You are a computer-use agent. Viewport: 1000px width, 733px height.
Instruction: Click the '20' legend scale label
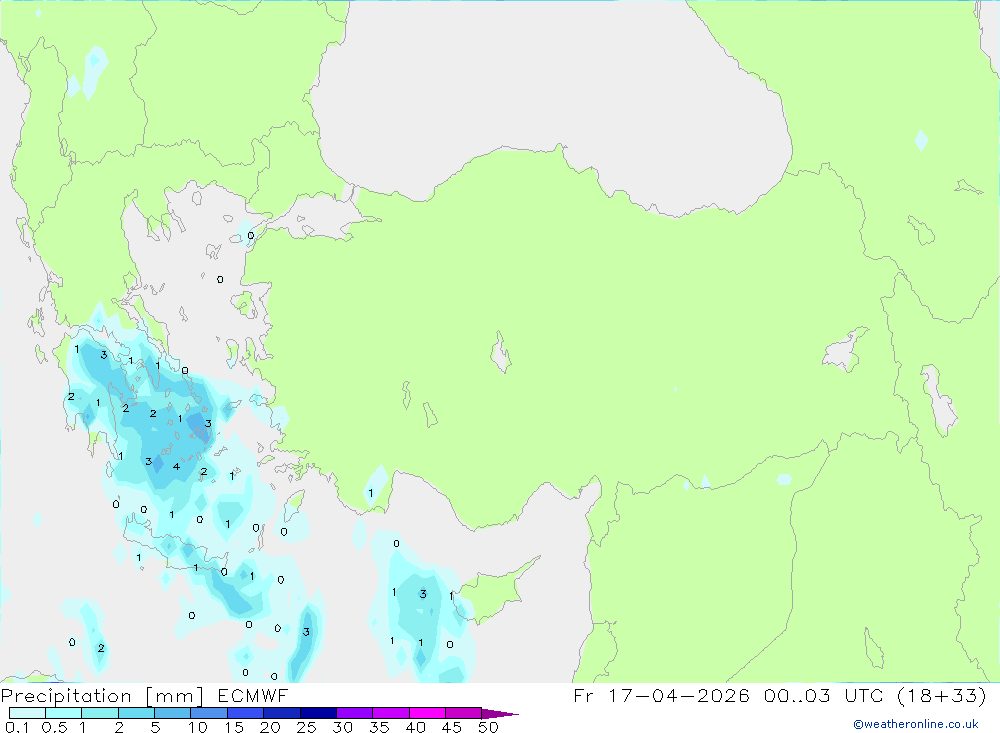point(270,727)
